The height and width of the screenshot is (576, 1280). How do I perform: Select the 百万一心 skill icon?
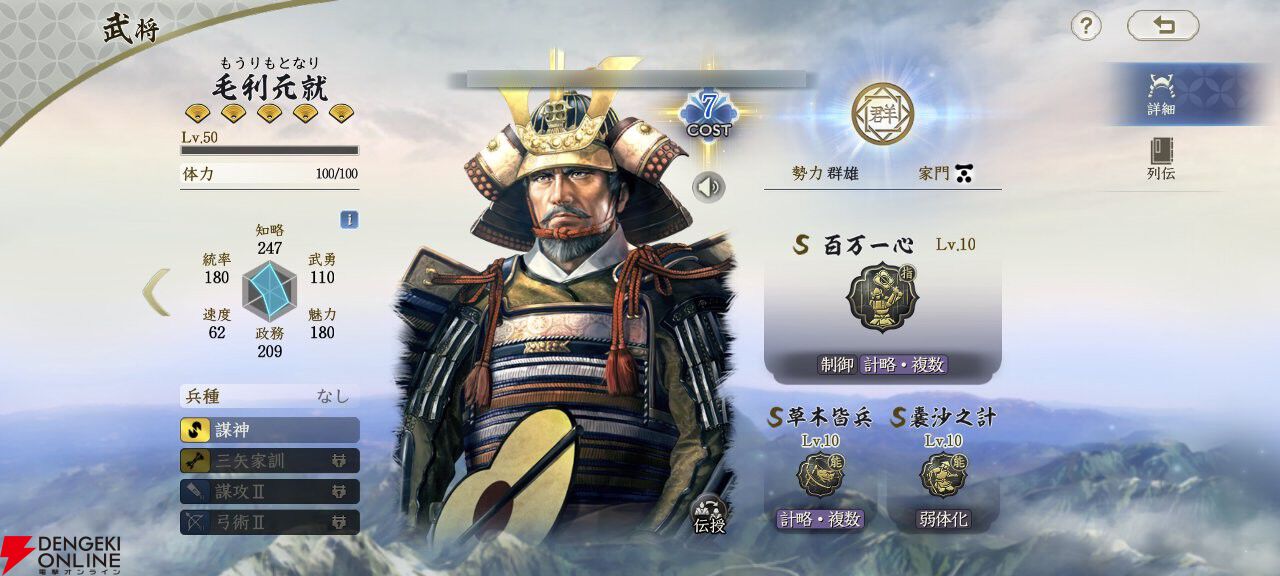(x=880, y=298)
